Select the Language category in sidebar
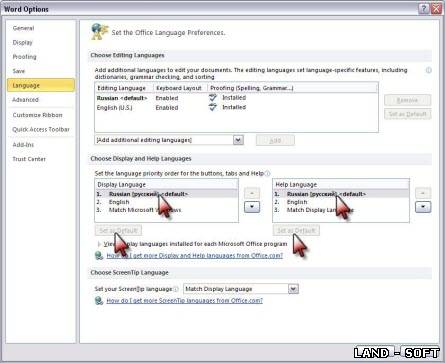445x363 pixels. tap(41, 85)
